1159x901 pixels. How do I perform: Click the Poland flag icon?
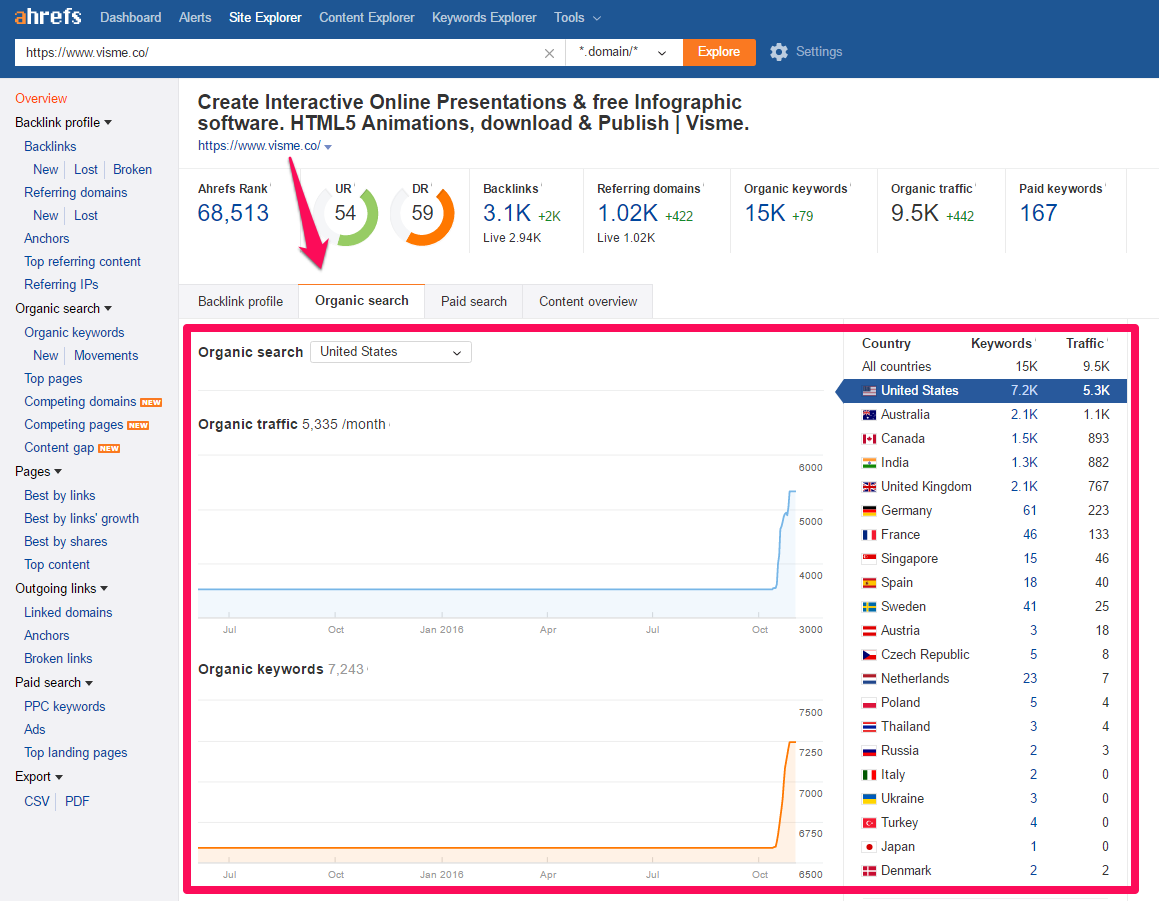coord(869,703)
